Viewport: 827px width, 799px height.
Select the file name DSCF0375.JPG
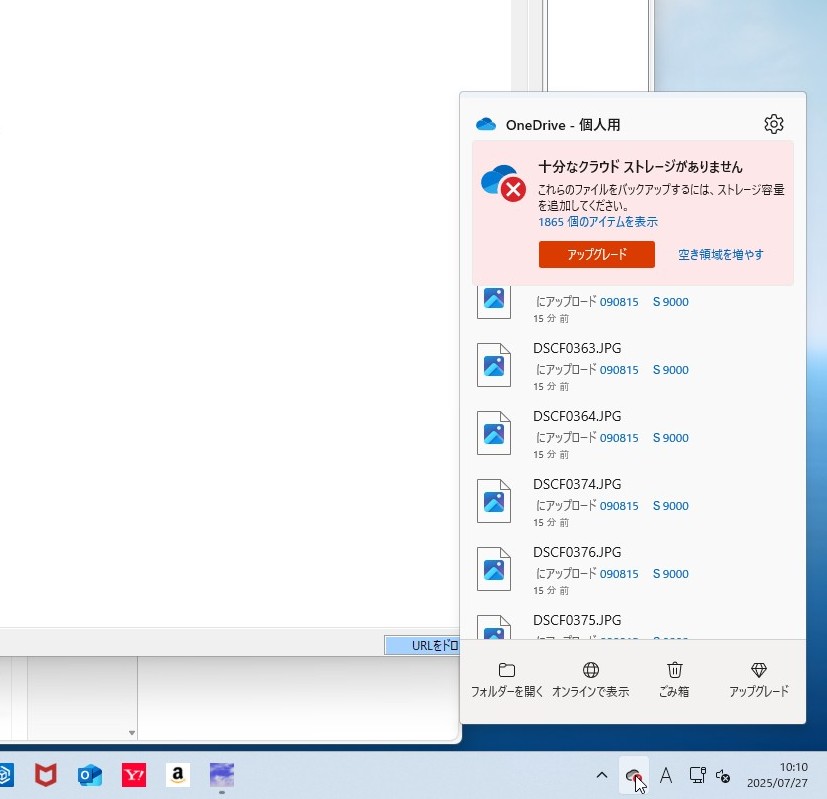(577, 620)
